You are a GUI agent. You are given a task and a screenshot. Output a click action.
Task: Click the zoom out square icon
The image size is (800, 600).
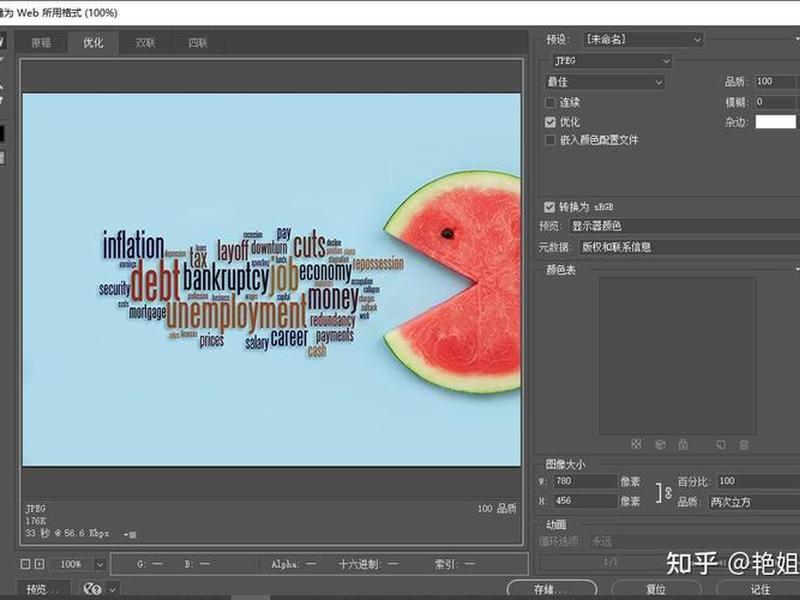(25, 564)
